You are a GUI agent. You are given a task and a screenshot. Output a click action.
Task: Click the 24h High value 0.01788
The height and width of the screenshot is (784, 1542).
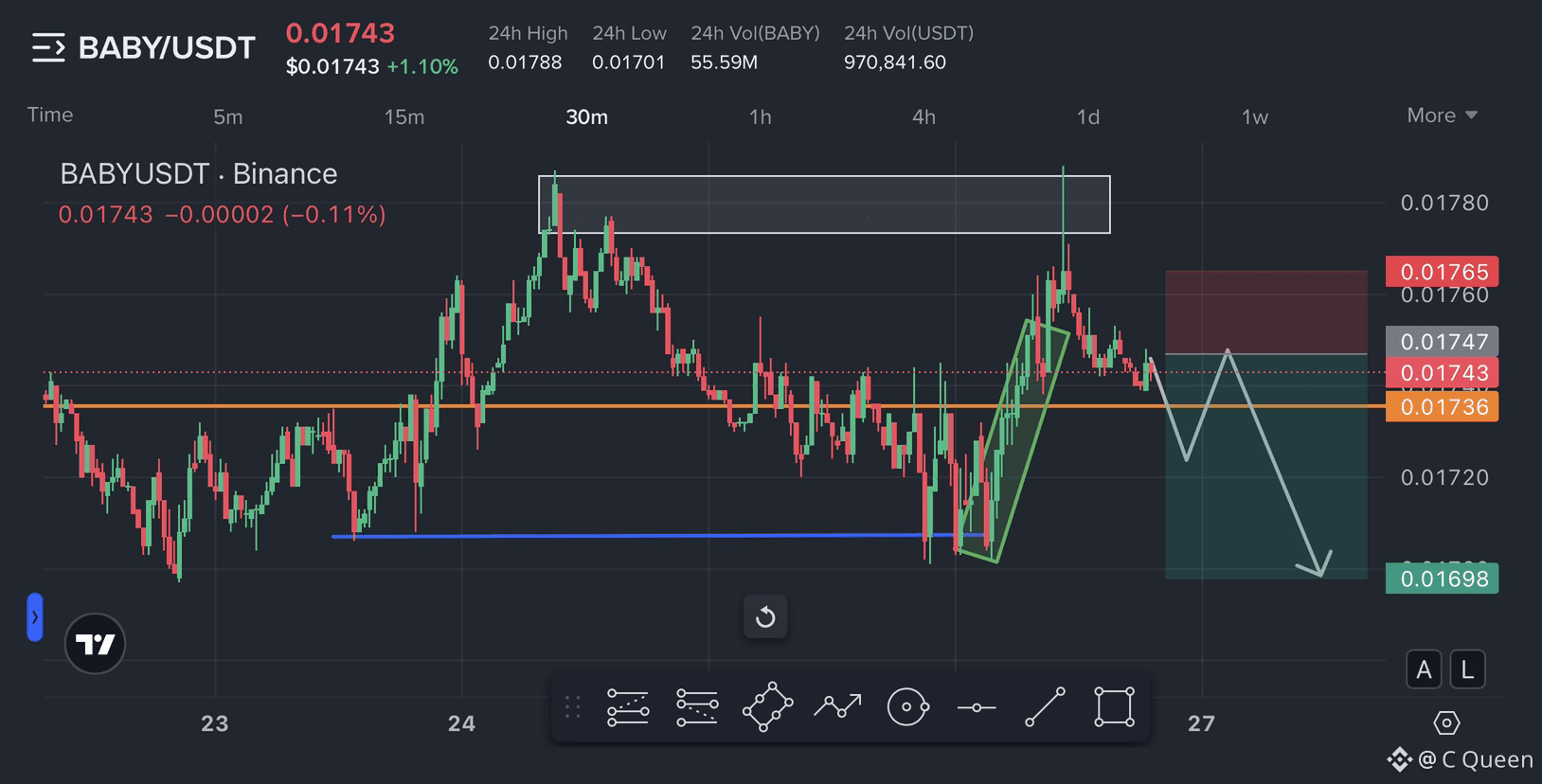525,62
